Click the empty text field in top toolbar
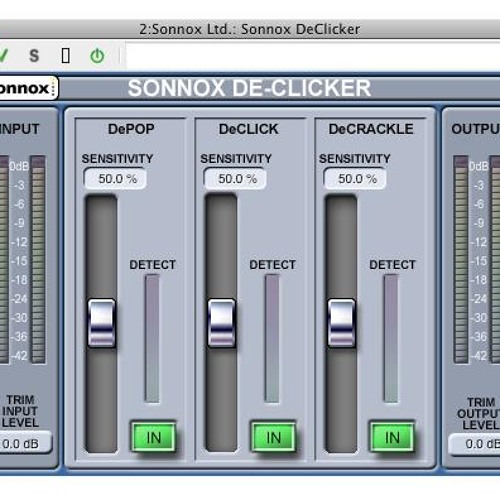 pyautogui.click(x=313, y=56)
